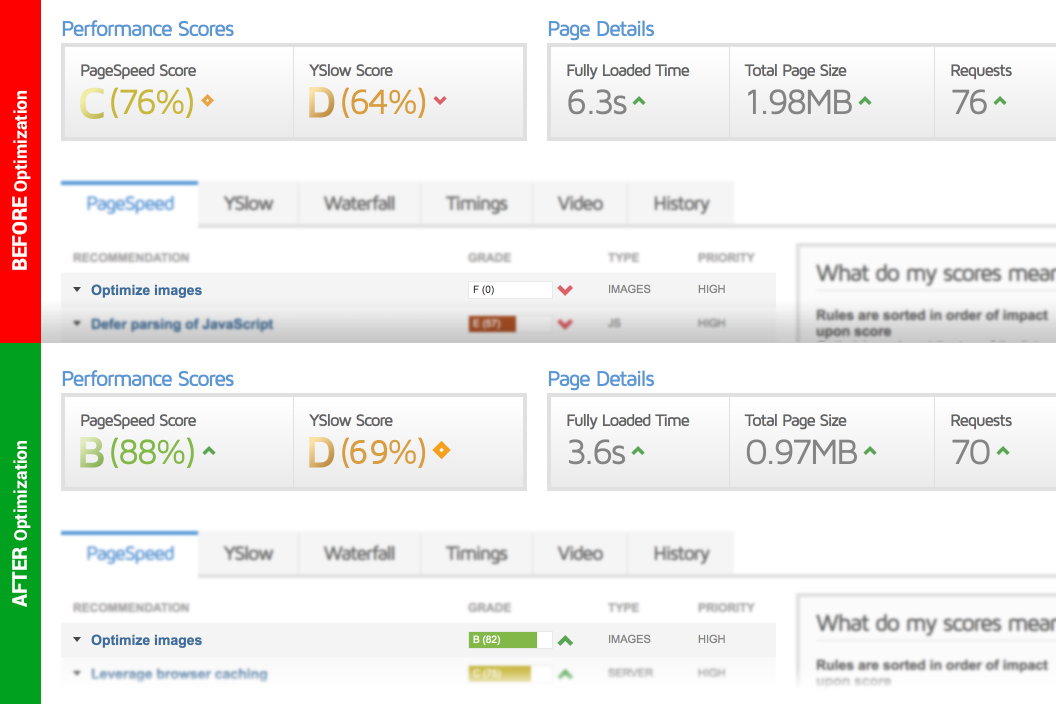Click the green B (82) grade bar
Image resolution: width=1056 pixels, height=704 pixels.
(503, 640)
